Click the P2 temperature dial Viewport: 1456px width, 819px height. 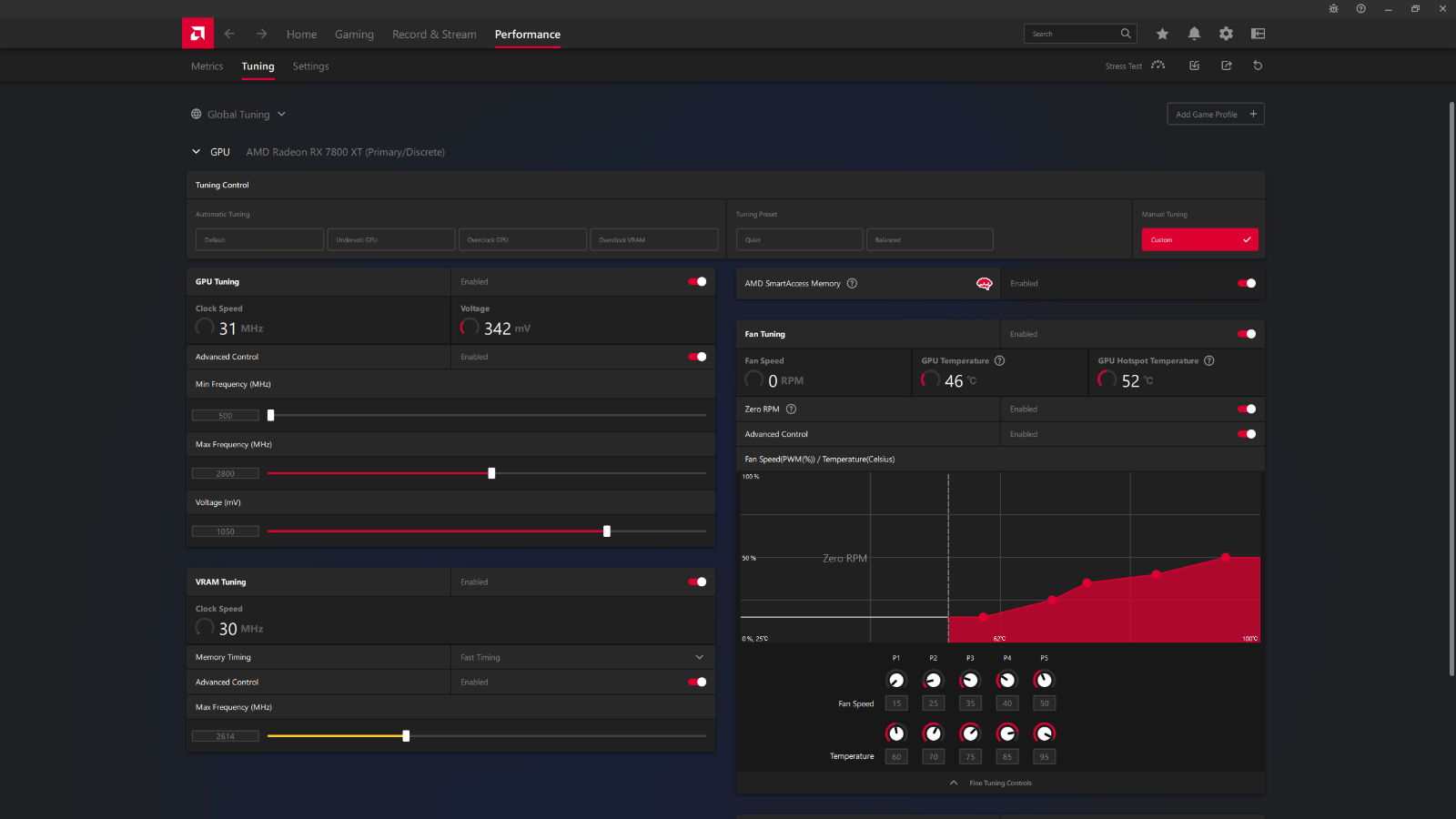click(933, 733)
